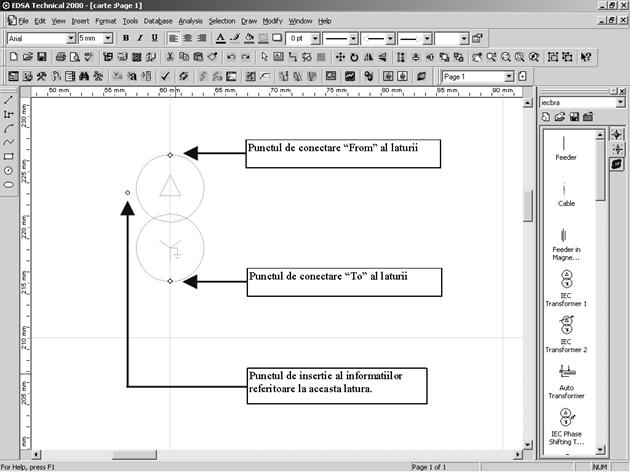Viewport: 630px width, 472px height.
Task: Open the Page 1 dropdown
Action: pyautogui.click(x=509, y=76)
